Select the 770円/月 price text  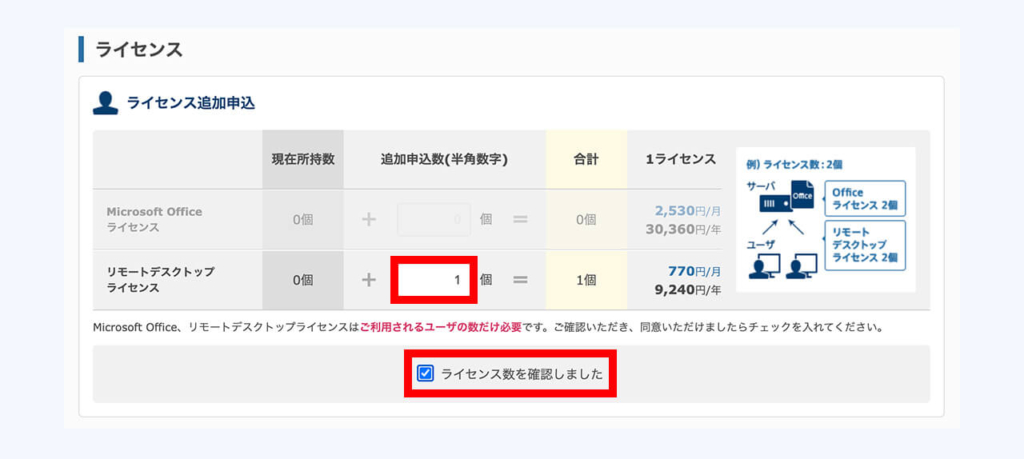point(694,271)
